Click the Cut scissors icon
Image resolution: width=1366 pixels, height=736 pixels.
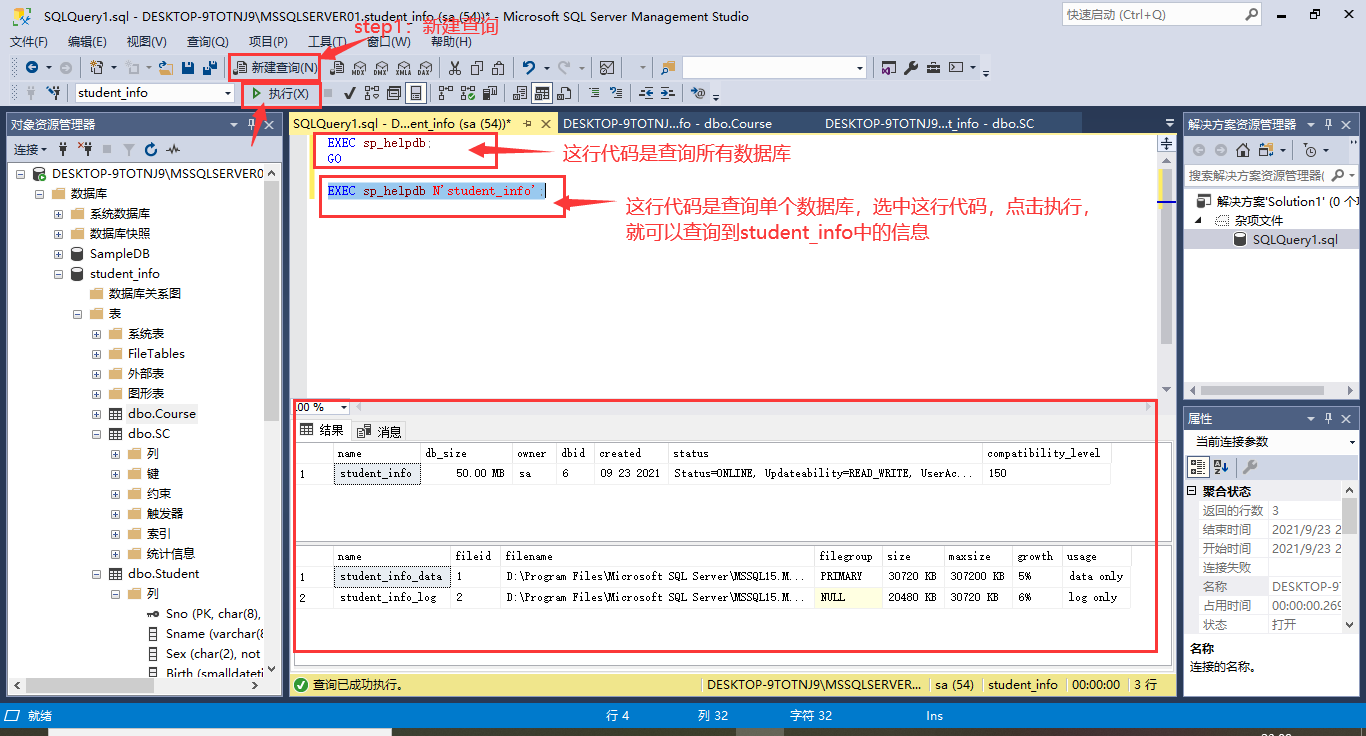(455, 68)
